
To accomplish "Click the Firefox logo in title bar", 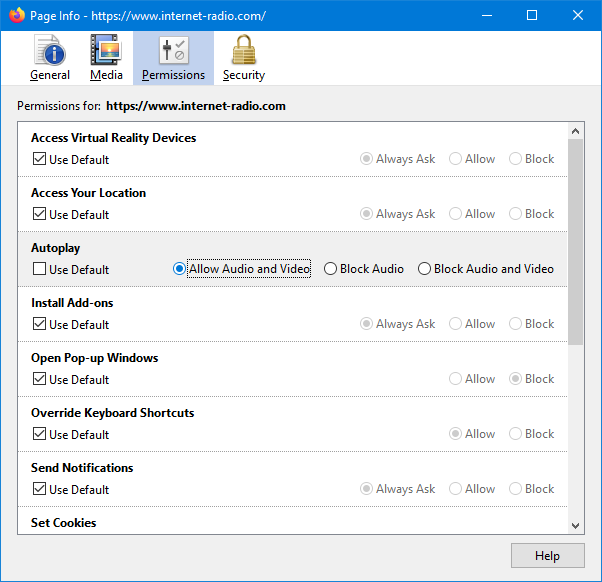I will click(17, 15).
